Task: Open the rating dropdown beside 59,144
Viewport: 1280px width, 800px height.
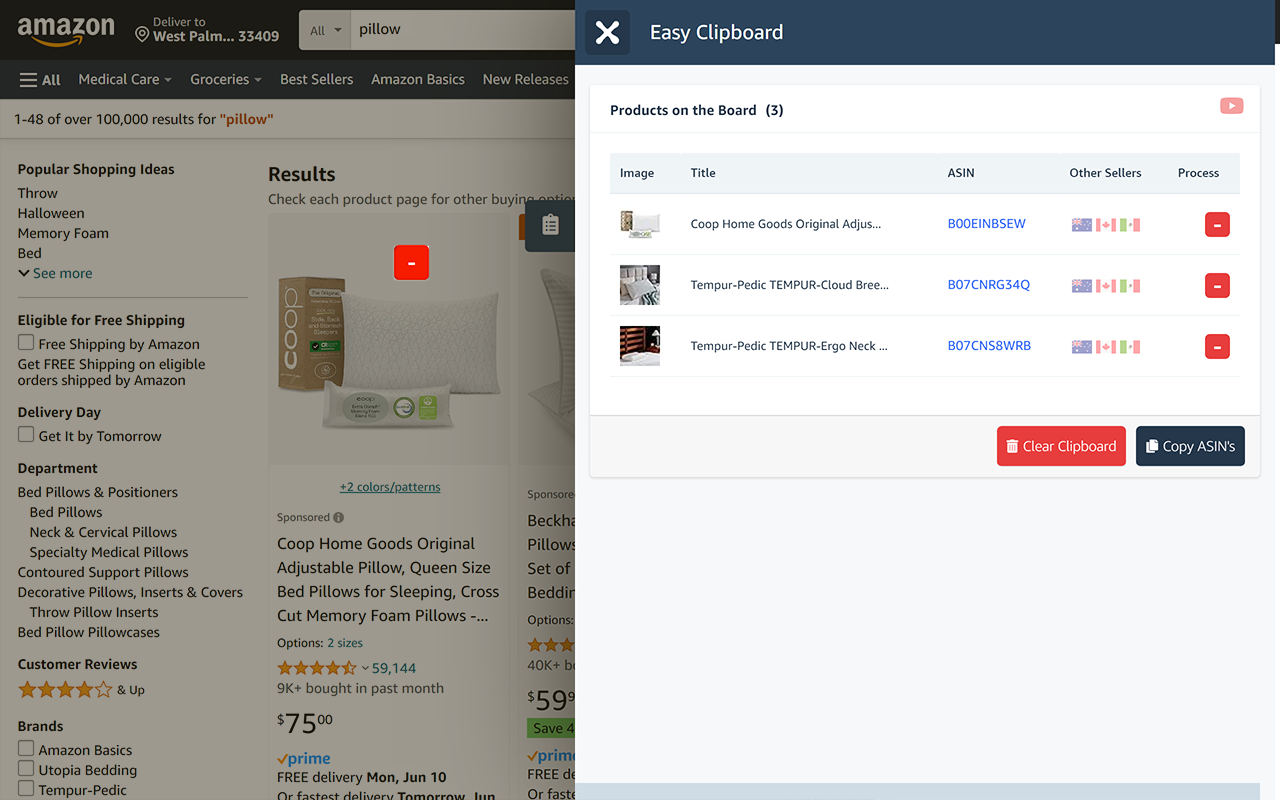Action: point(365,668)
